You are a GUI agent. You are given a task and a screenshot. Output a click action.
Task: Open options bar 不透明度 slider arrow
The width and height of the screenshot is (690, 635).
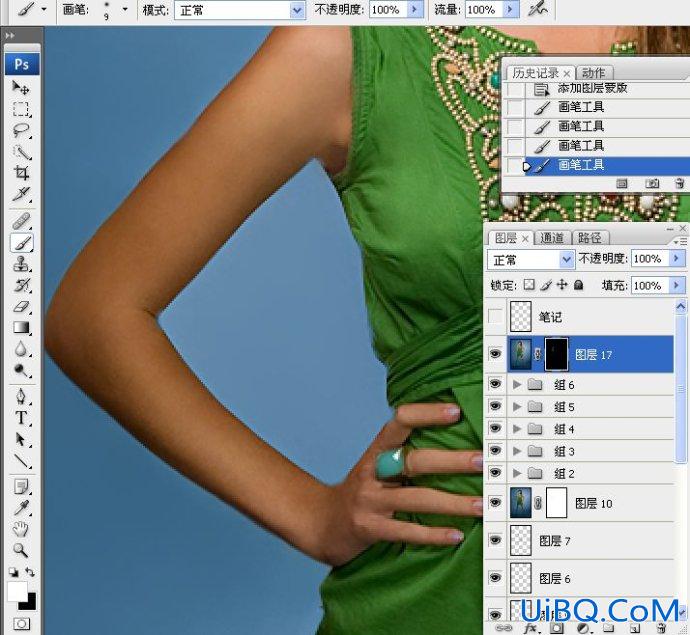(414, 10)
